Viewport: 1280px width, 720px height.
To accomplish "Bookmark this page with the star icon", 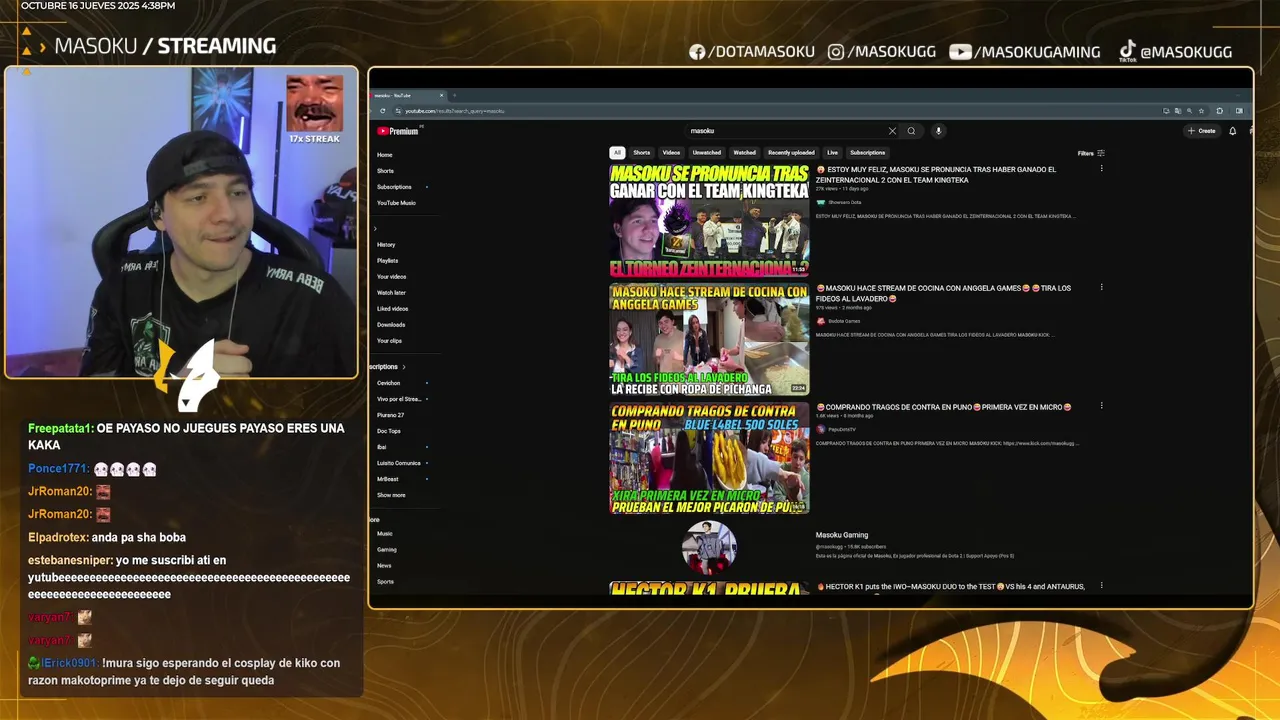I will pyautogui.click(x=1201, y=111).
